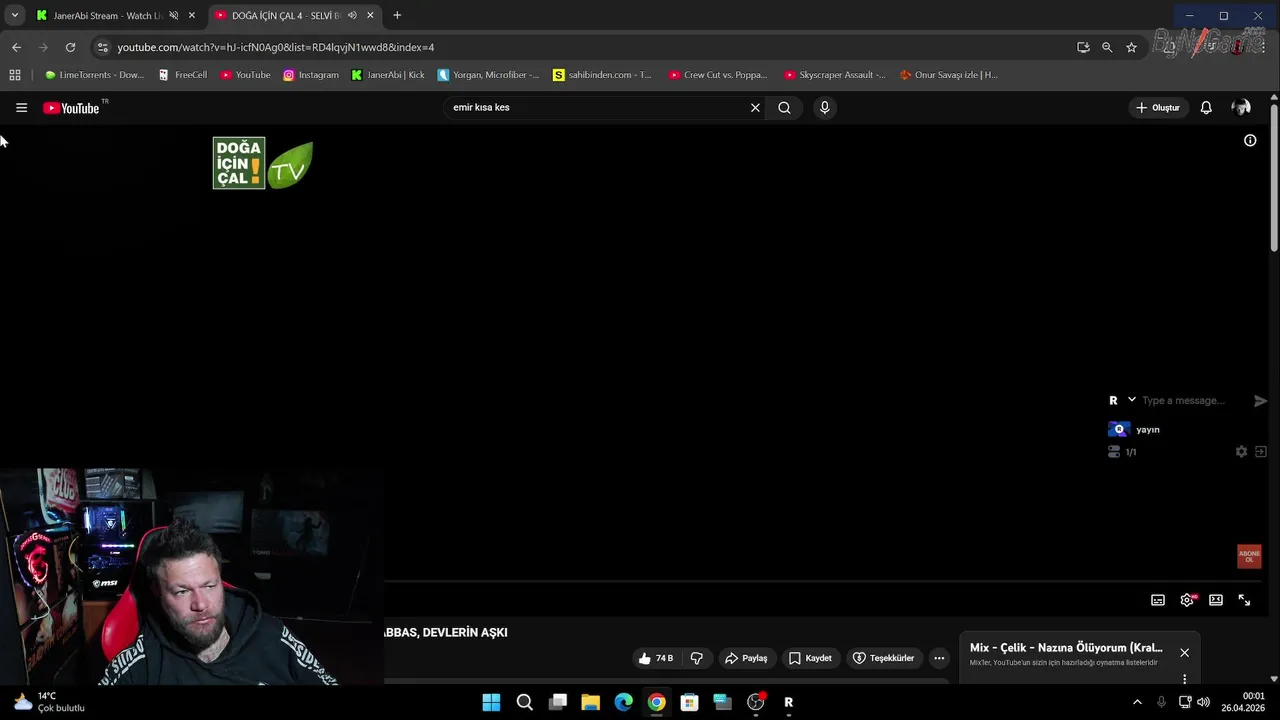Open the Onur Savaşı izle bookmark
This screenshot has height=720, width=1280.
pyautogui.click(x=949, y=75)
